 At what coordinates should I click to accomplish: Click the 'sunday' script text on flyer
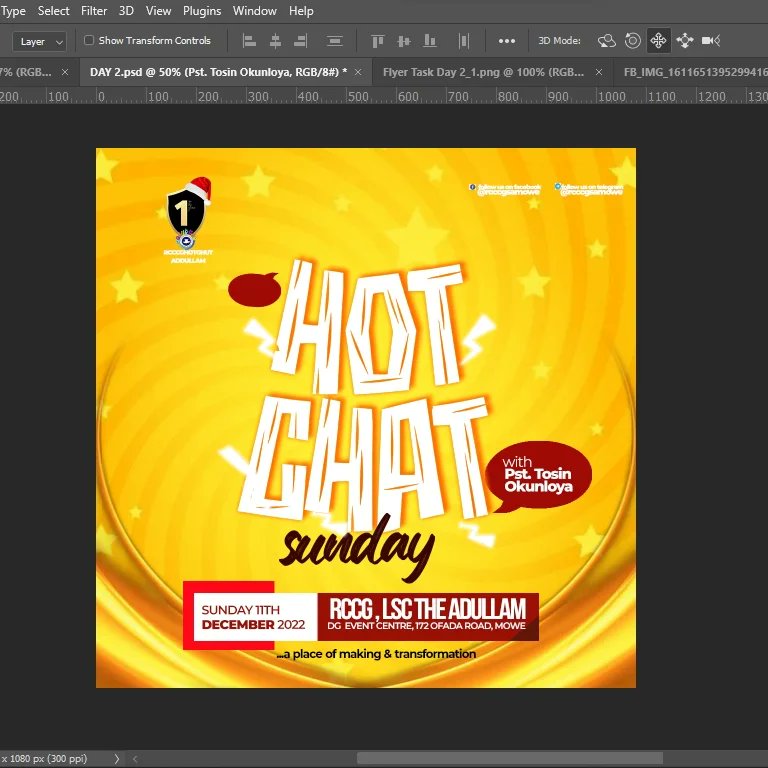tap(357, 547)
